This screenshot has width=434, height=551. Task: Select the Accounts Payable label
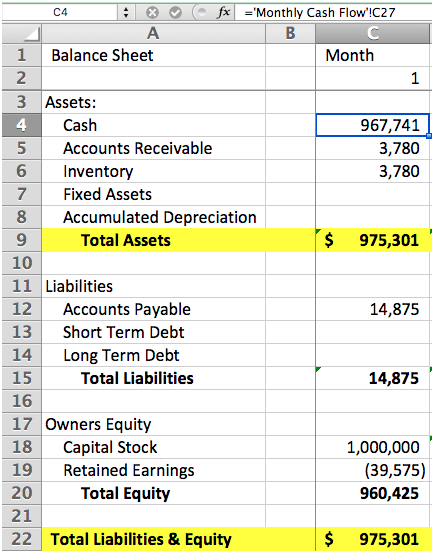coord(153,309)
